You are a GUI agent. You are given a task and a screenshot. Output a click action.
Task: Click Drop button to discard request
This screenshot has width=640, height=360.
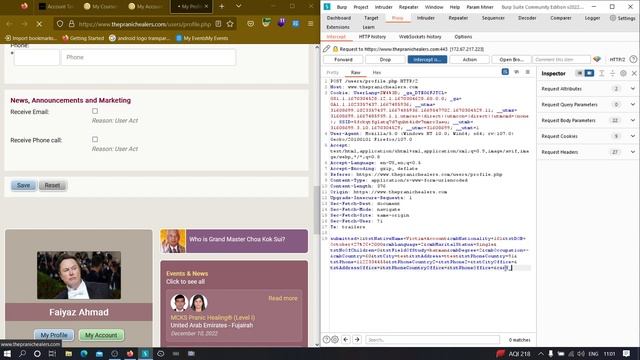(x=385, y=60)
